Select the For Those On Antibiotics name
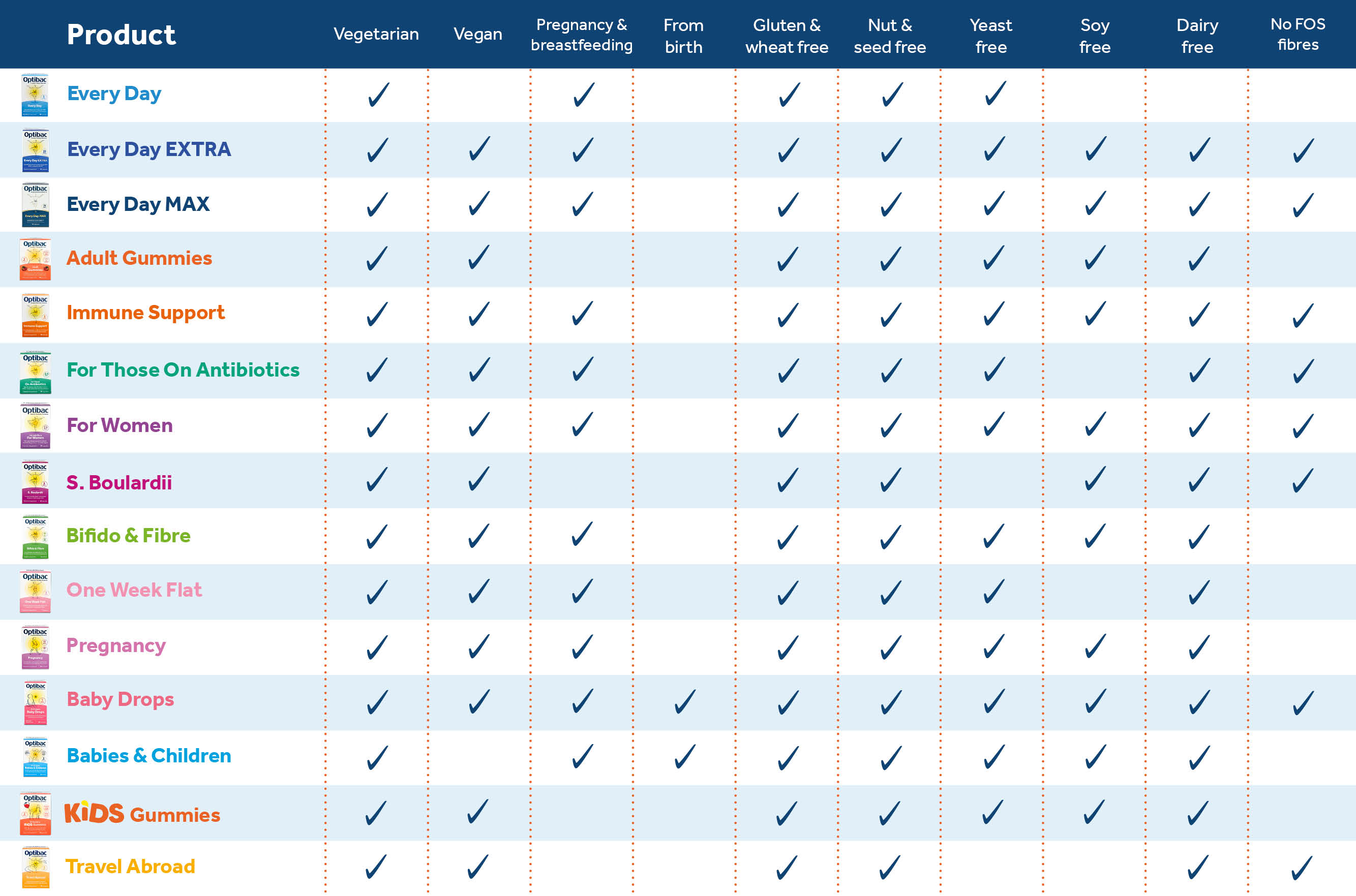Viewport: 1356px width, 896px height. coord(183,369)
